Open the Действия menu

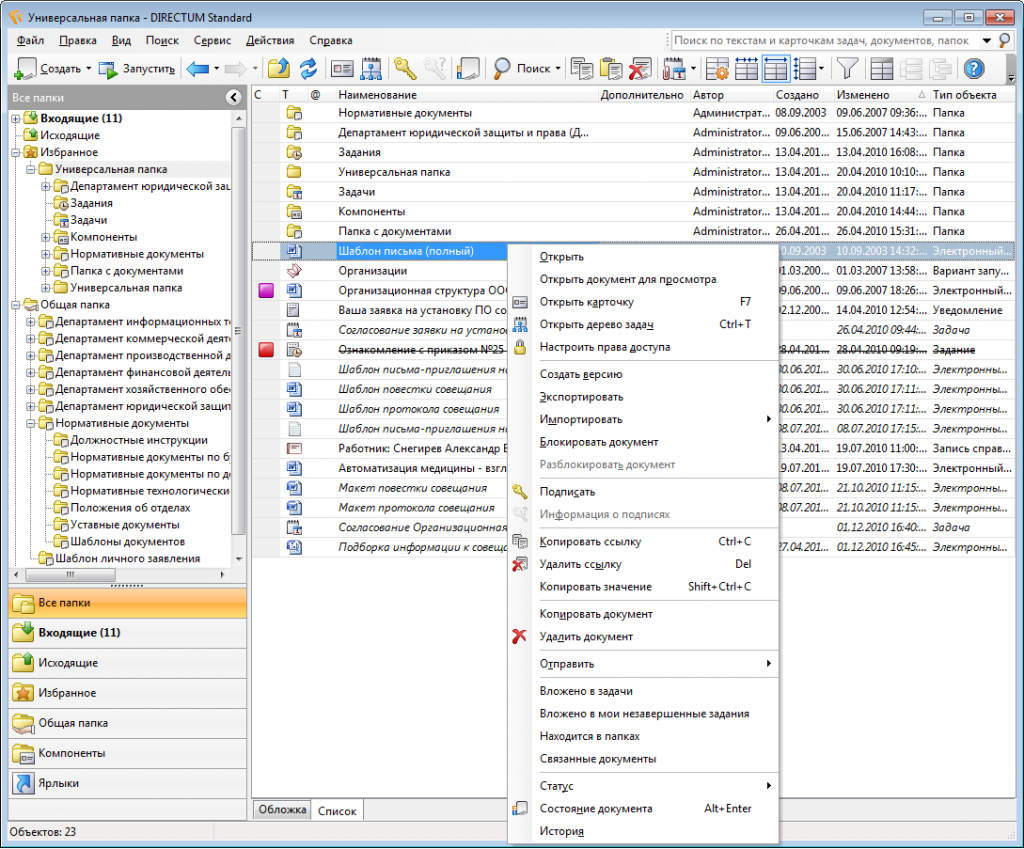click(x=270, y=40)
